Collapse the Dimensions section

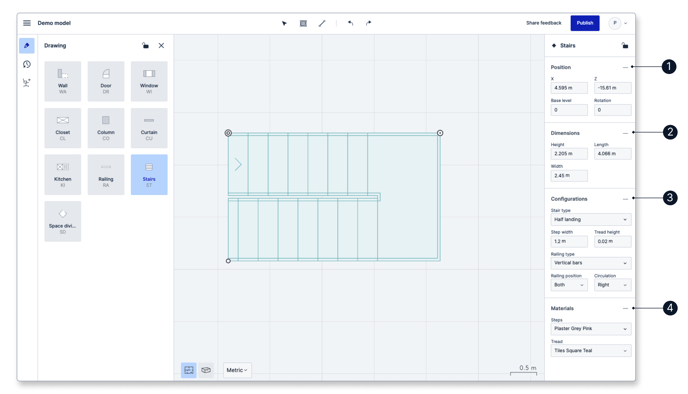(x=625, y=133)
